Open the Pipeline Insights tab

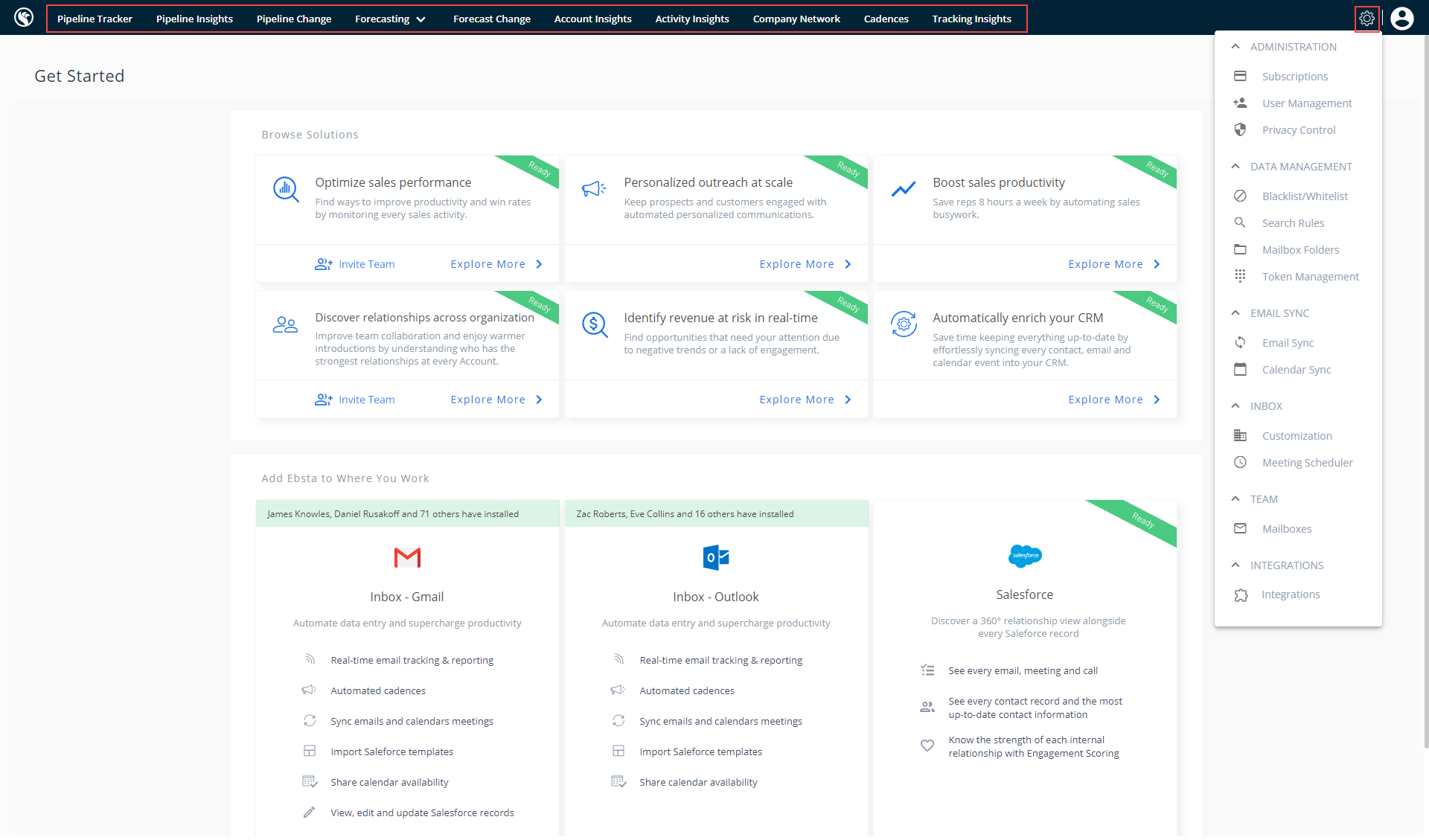[x=194, y=19]
